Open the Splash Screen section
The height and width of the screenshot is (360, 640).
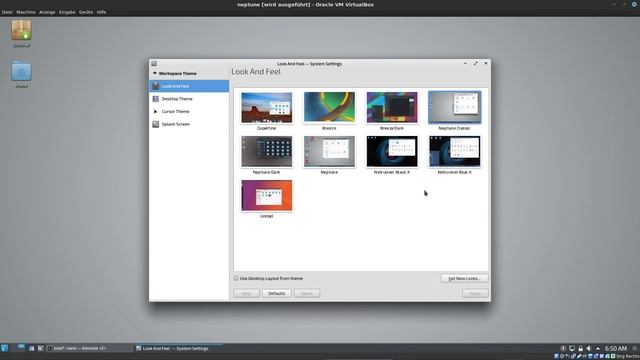point(189,124)
